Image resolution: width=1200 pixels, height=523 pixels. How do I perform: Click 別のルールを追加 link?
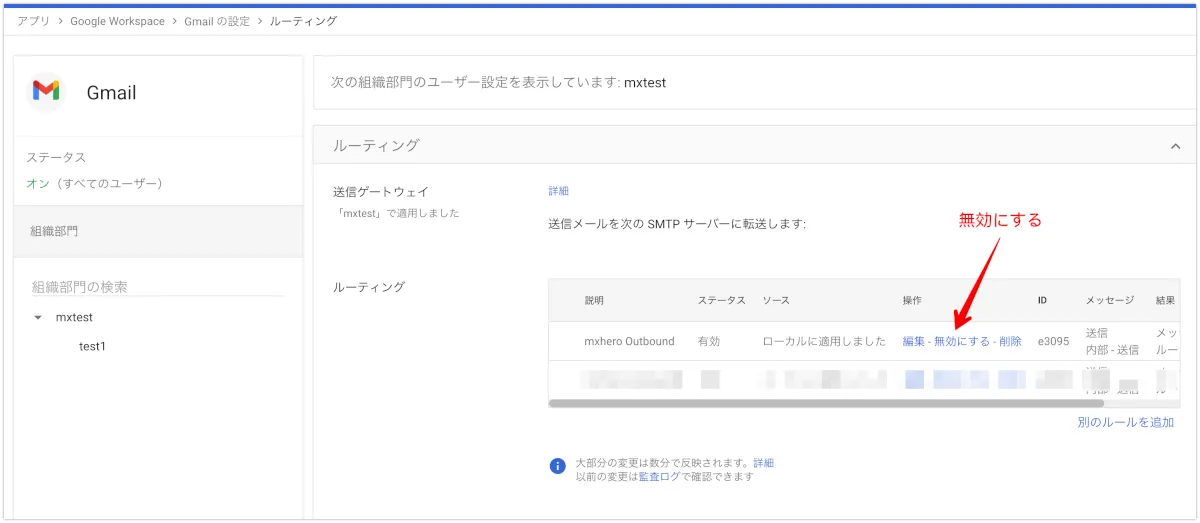(1126, 422)
